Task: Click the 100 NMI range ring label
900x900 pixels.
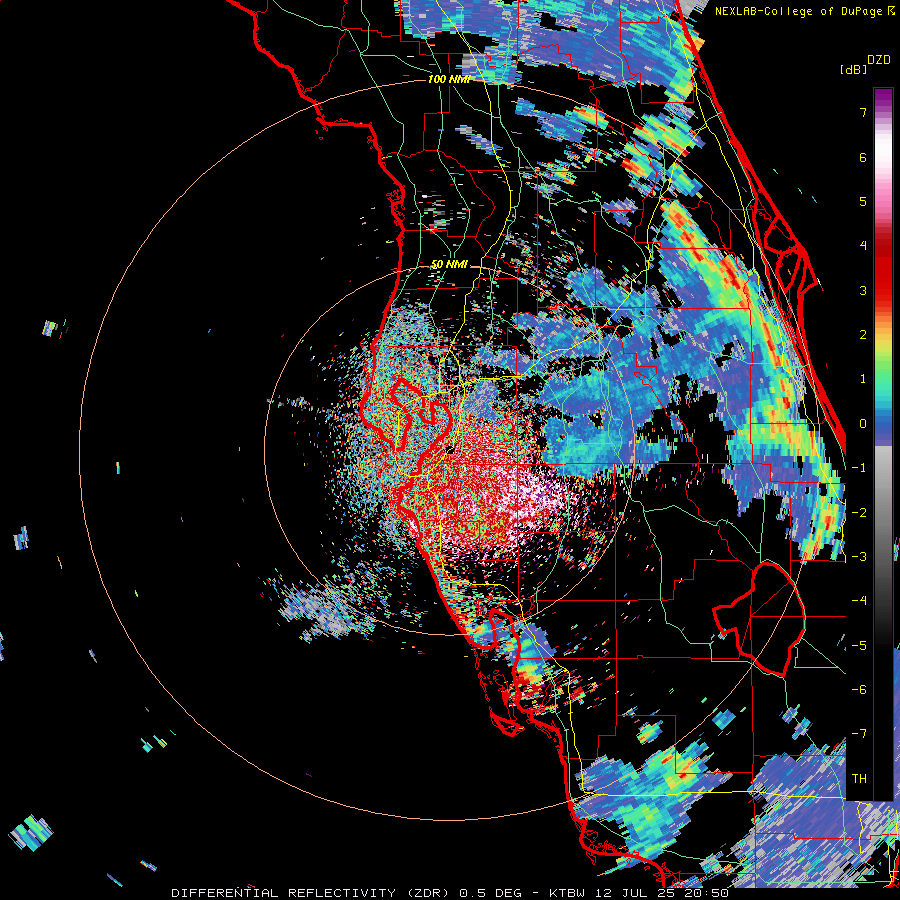Action: click(449, 79)
